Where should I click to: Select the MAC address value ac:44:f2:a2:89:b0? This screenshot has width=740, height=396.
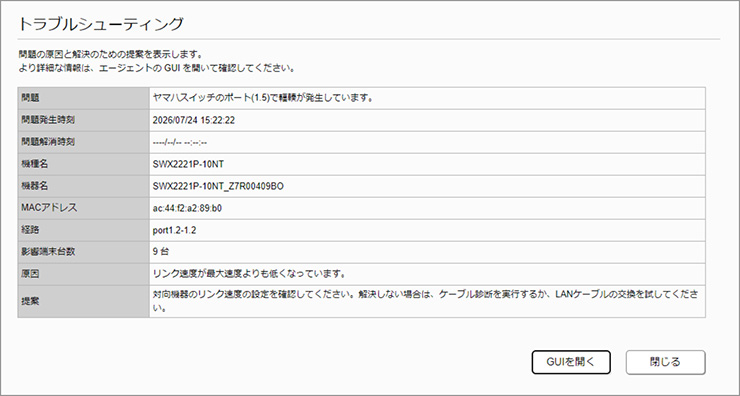coord(187,208)
